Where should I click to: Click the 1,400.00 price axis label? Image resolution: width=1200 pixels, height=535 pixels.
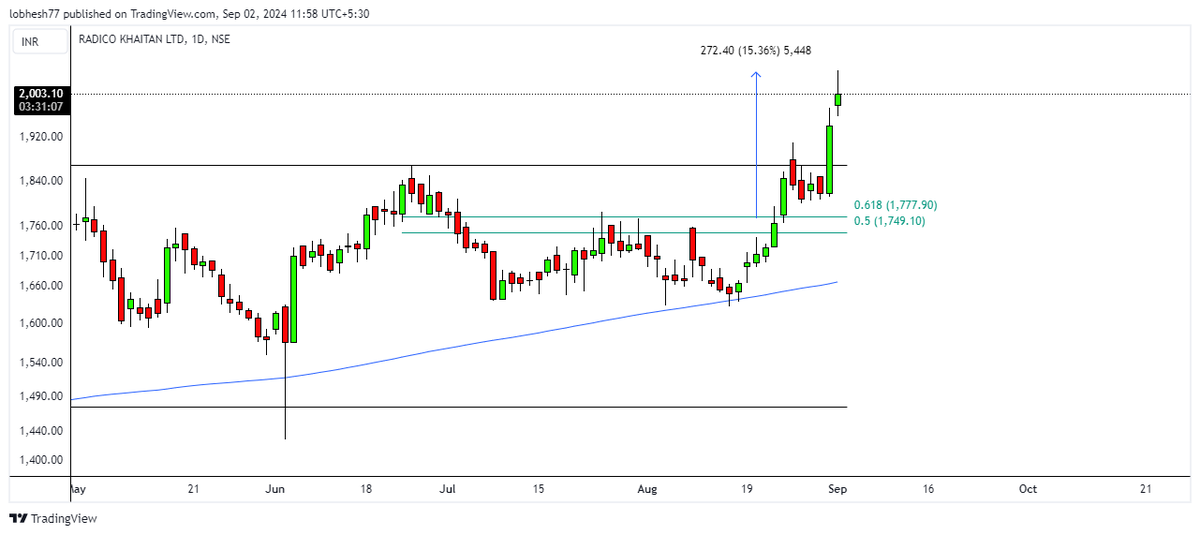(x=43, y=461)
